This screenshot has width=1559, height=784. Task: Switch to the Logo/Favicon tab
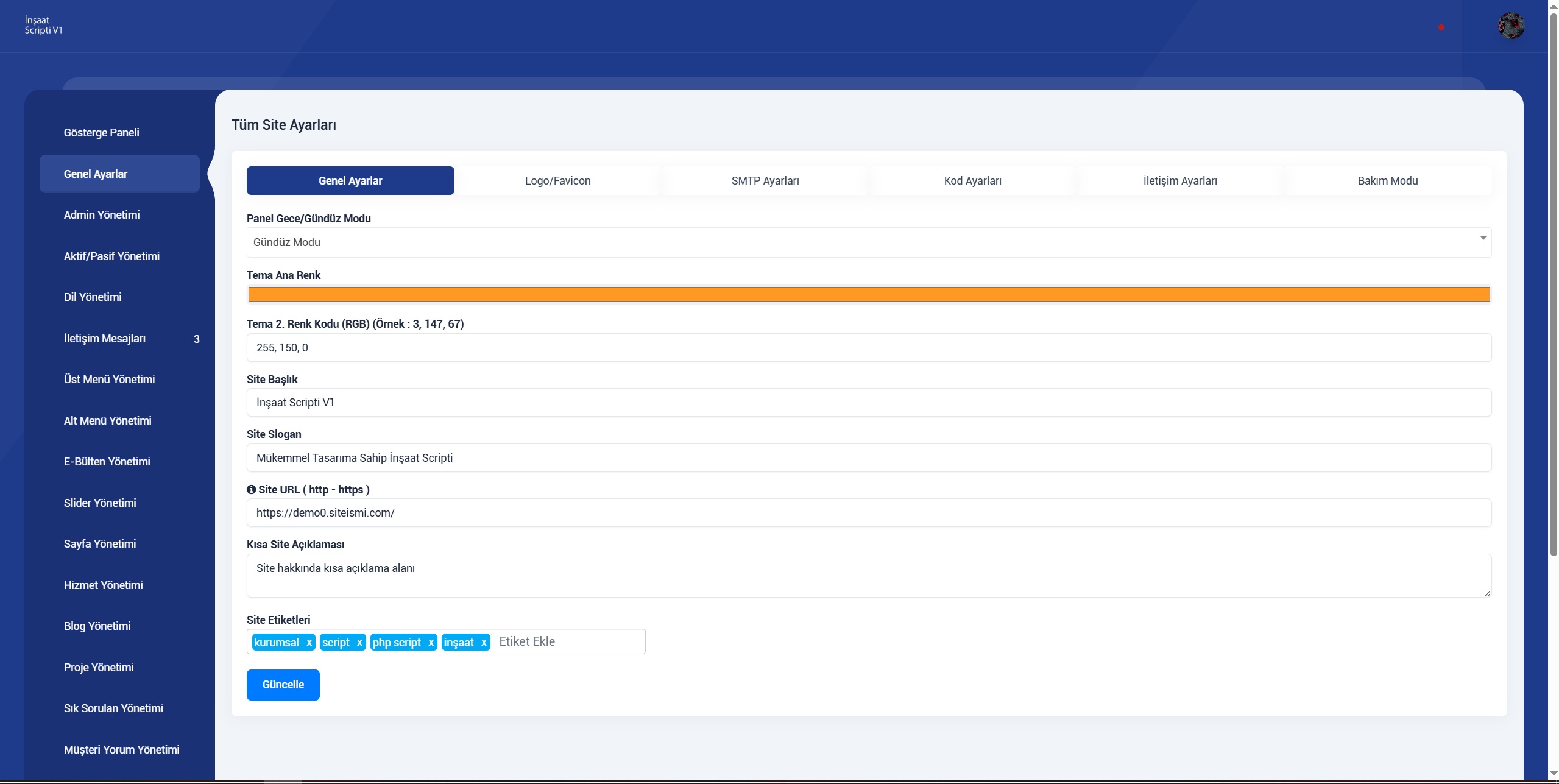(557, 181)
